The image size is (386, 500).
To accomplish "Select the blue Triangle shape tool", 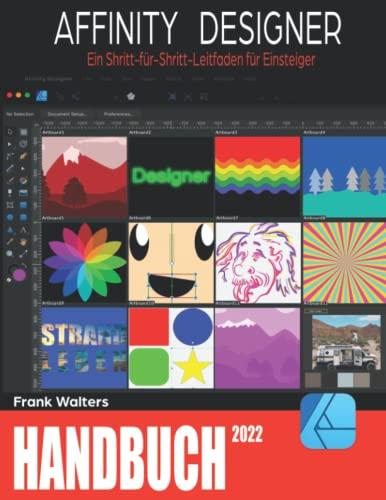I will [x=10, y=230].
